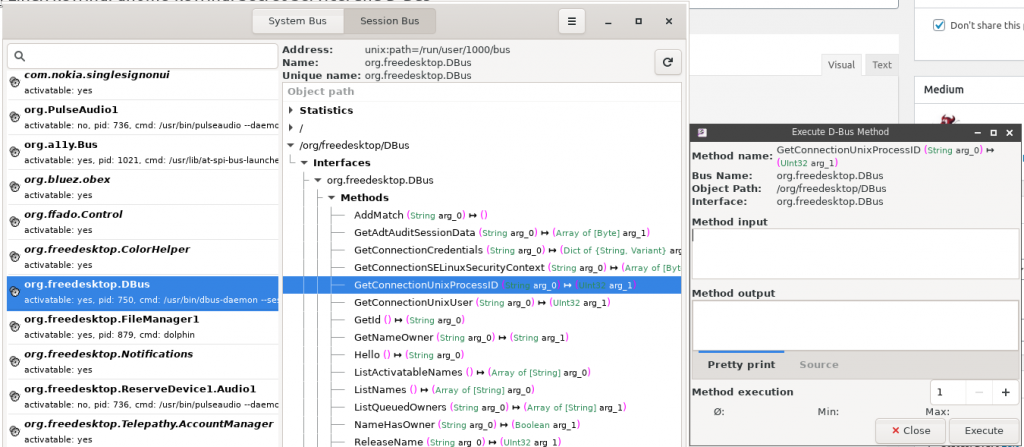
Task: Click the search magnifier icon
Action: tap(20, 56)
